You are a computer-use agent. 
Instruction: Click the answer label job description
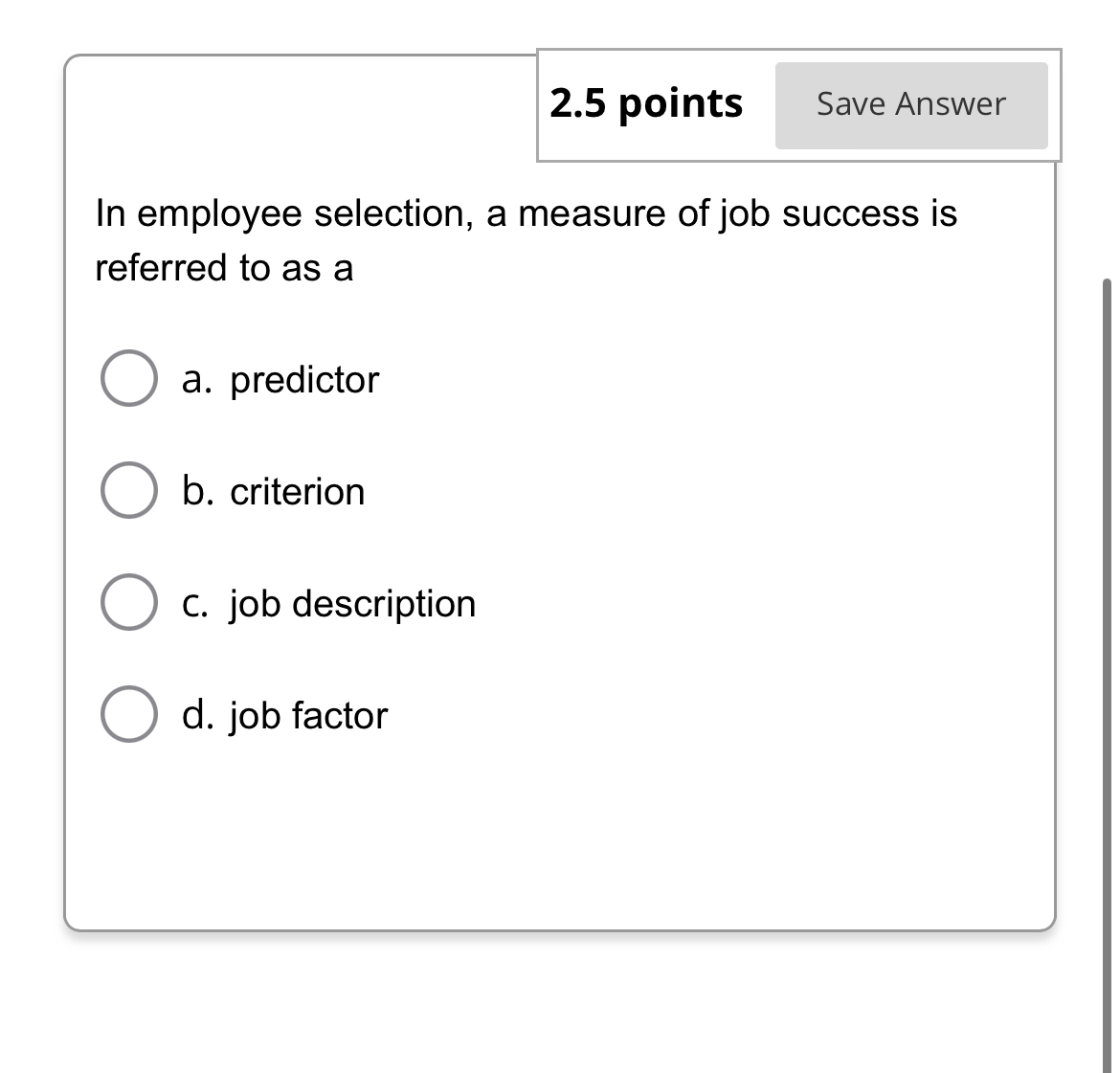click(x=352, y=603)
